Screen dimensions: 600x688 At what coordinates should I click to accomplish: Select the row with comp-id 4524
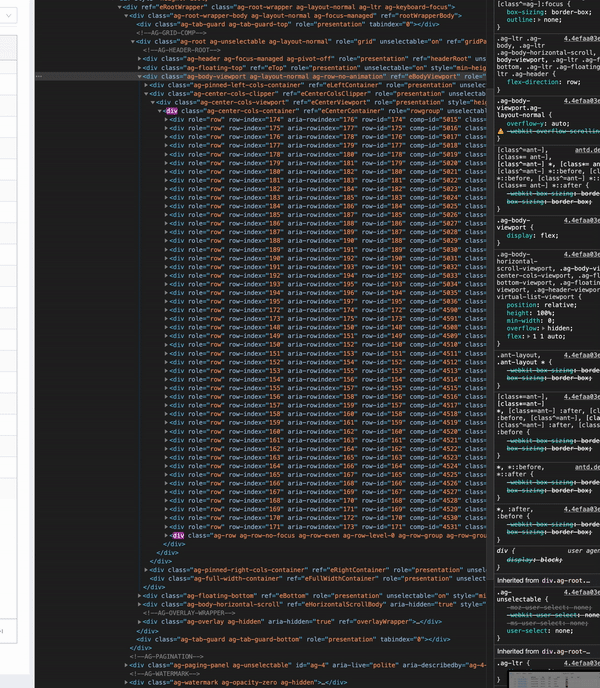326,466
